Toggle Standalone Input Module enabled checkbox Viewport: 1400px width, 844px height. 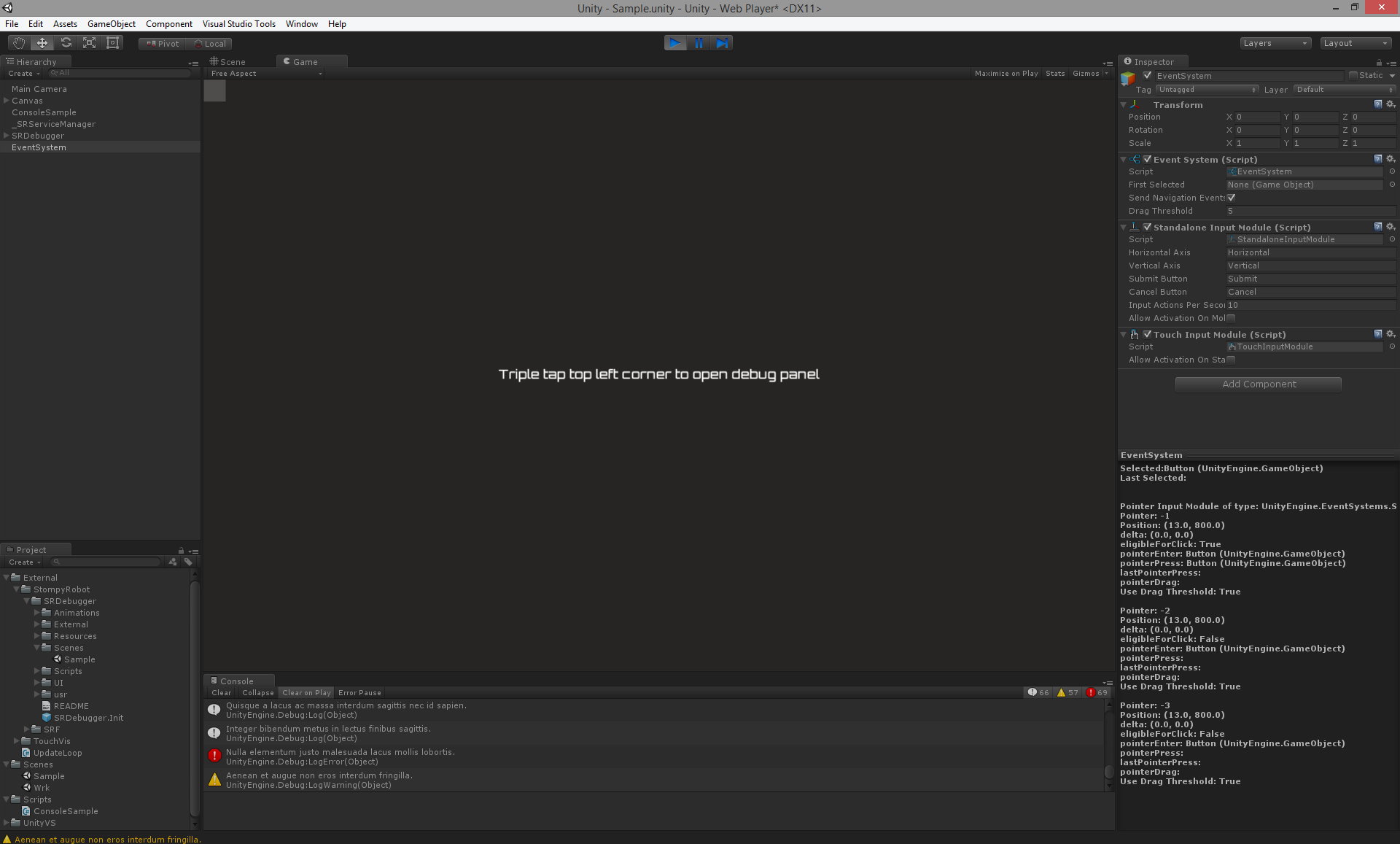[x=1147, y=227]
